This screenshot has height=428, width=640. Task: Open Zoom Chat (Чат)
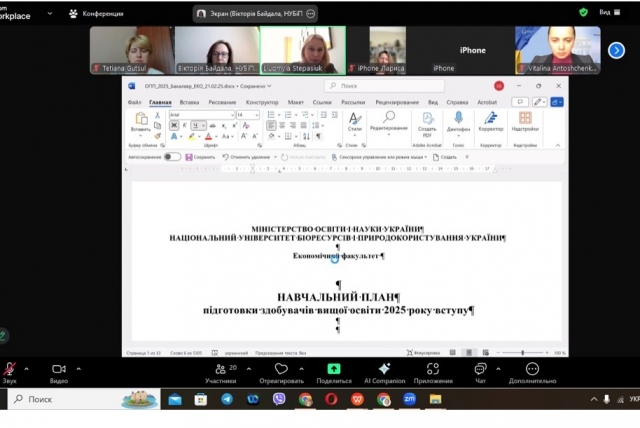point(480,373)
